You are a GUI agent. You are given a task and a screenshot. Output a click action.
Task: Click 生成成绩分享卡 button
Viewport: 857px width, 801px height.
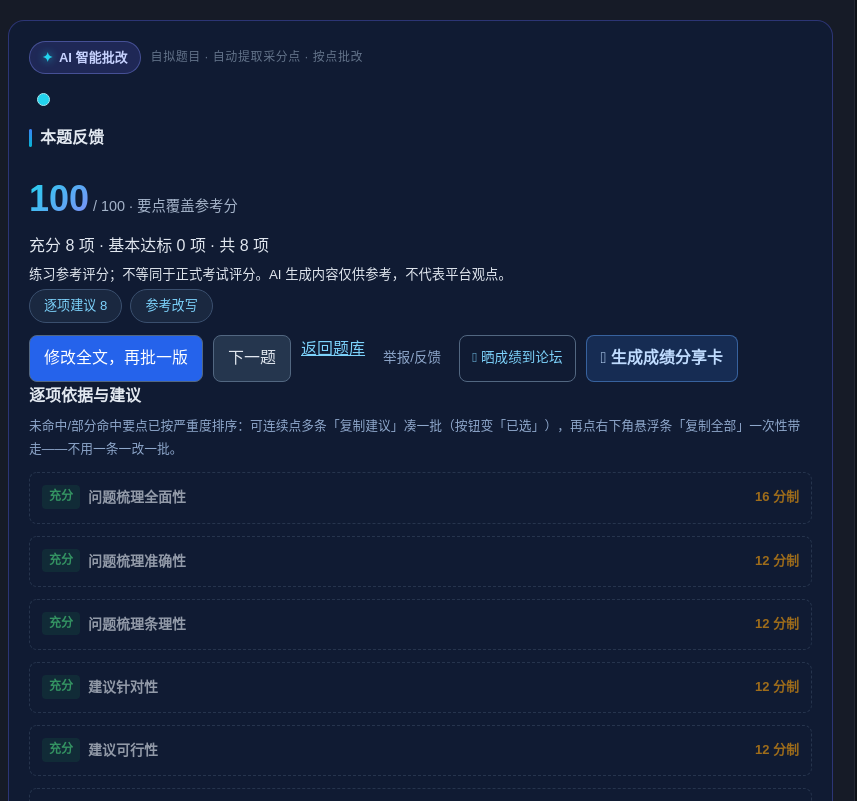pos(662,358)
